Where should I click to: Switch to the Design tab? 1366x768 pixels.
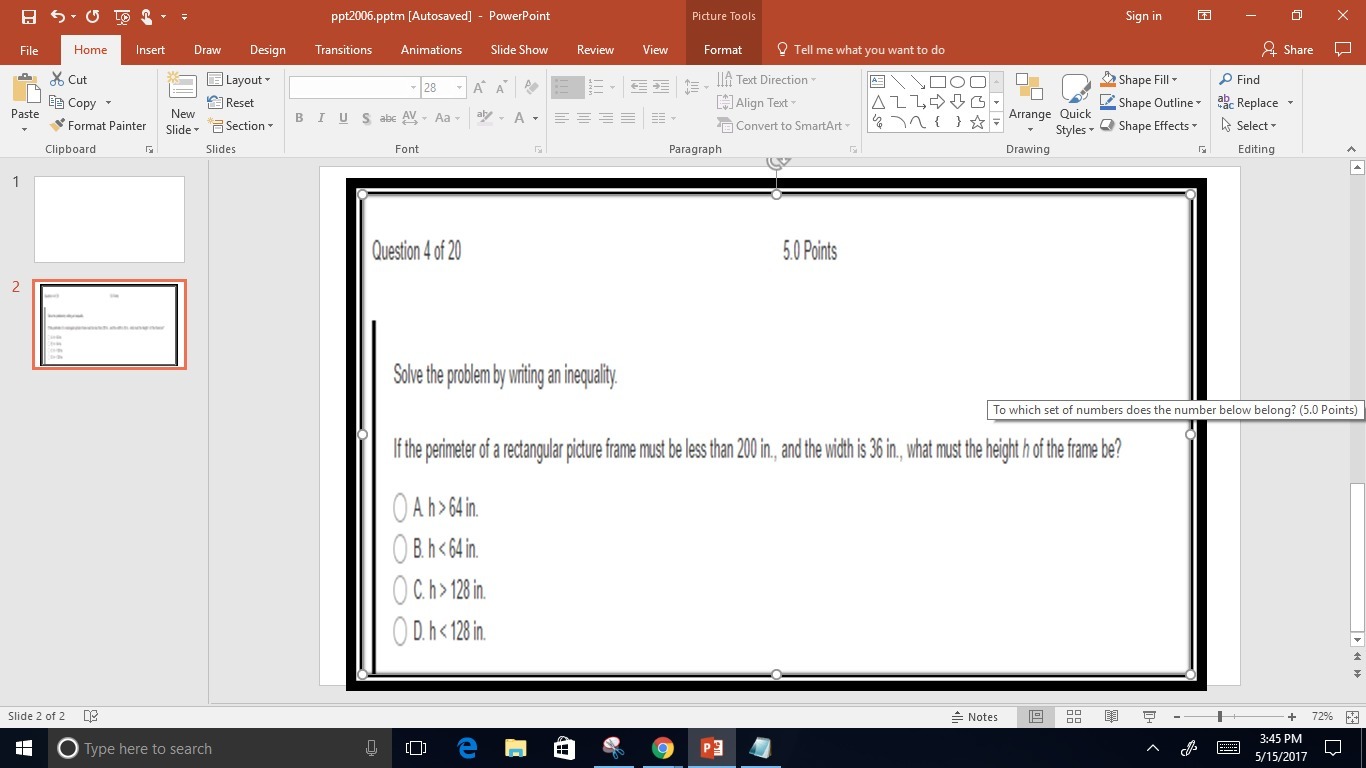pos(267,49)
